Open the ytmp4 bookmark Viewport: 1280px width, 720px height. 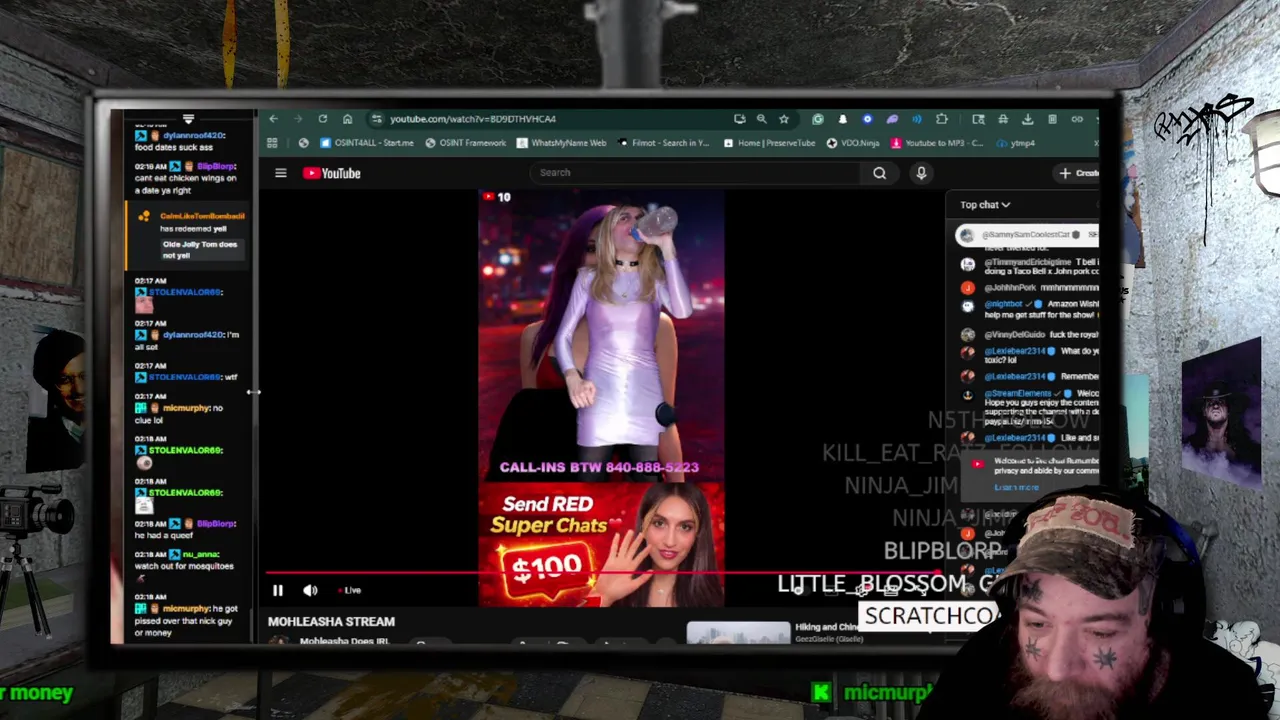click(1015, 143)
